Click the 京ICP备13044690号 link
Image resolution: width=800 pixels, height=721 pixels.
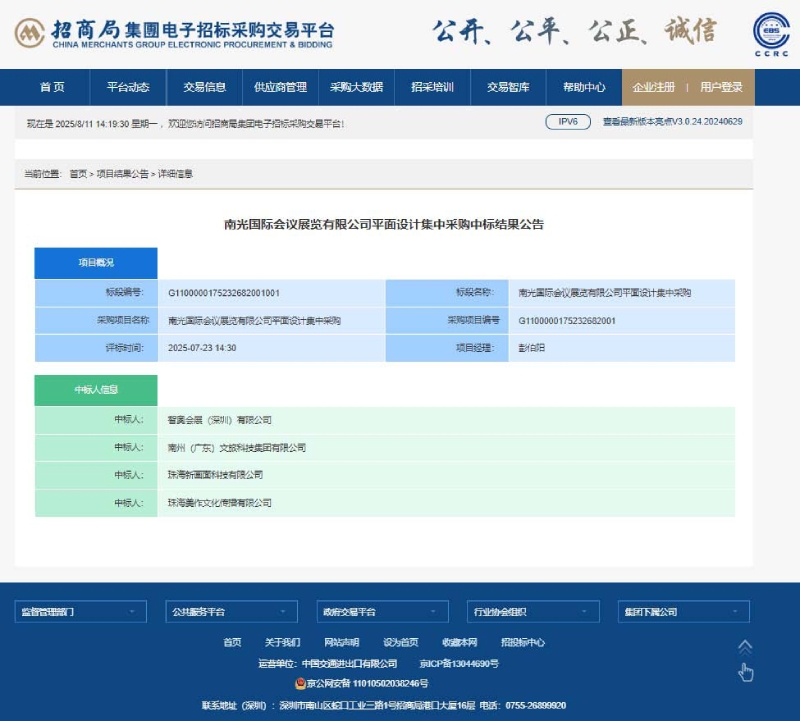pos(459,663)
